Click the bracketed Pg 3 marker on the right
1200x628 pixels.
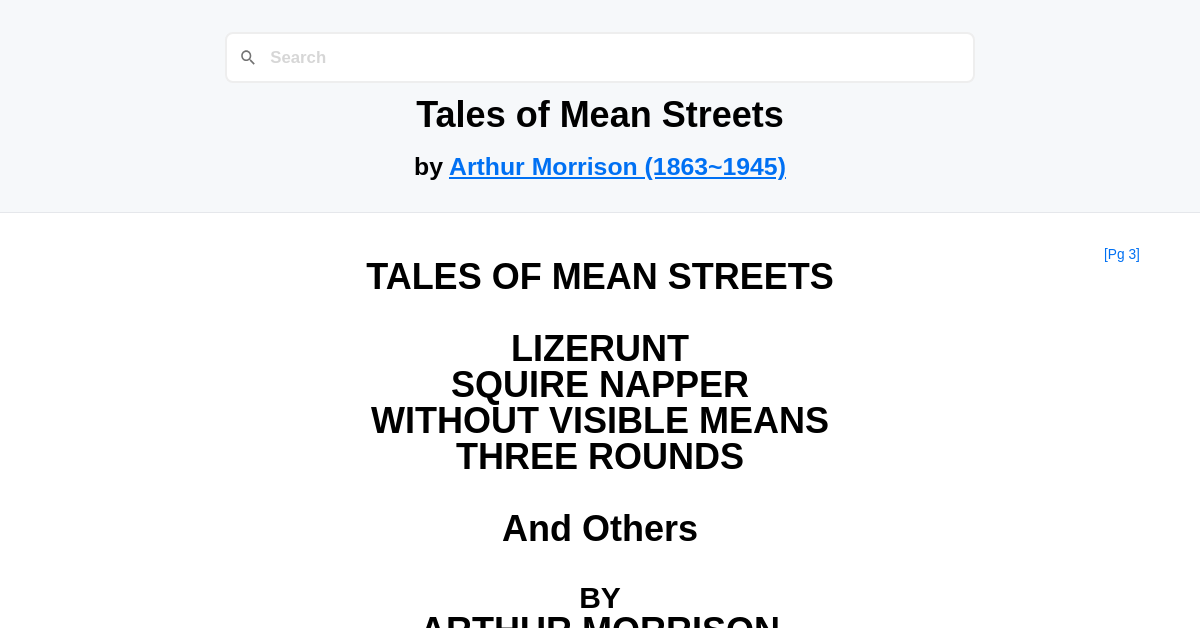(x=1121, y=254)
